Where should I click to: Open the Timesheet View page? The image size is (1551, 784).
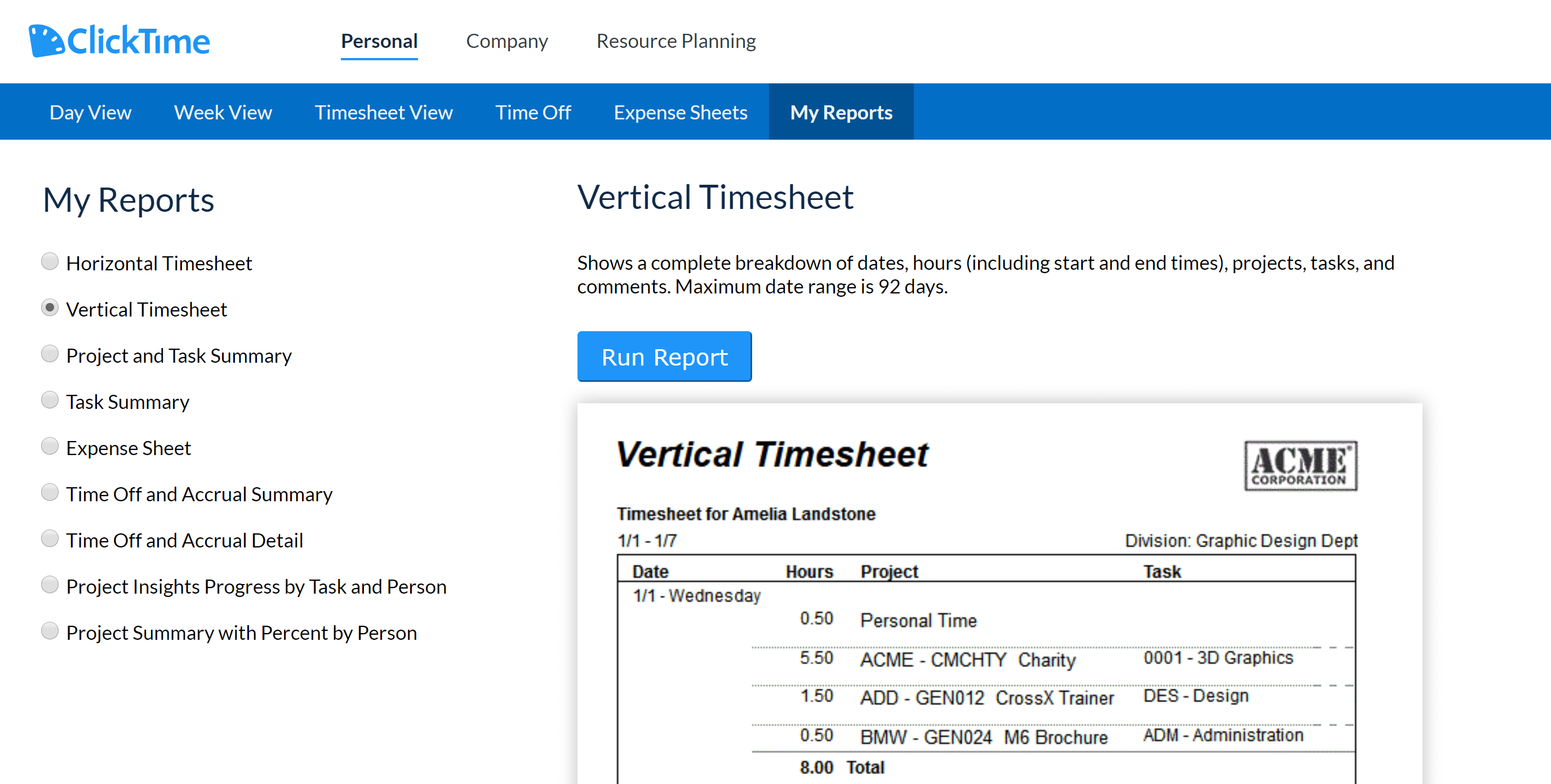click(384, 112)
